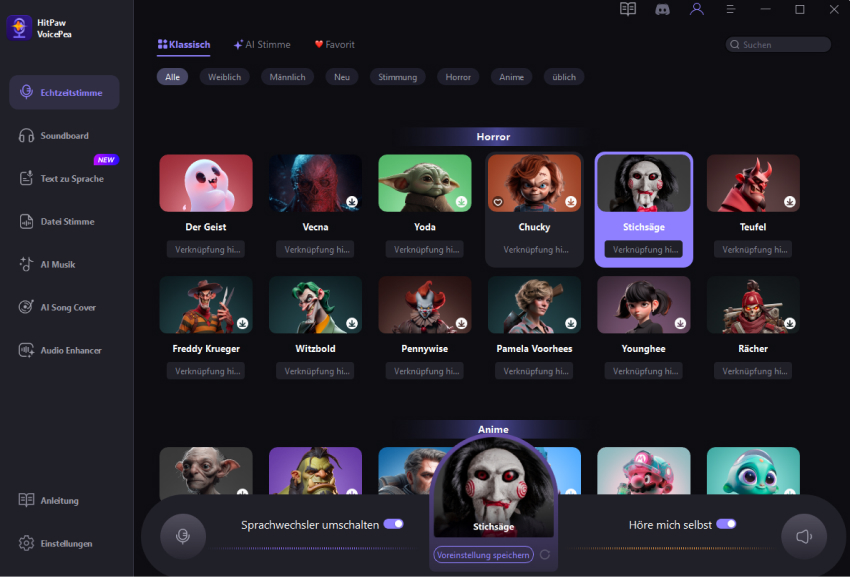Toggle the Sprachwechsler umschalten switch
Image resolution: width=850 pixels, height=577 pixels.
[x=394, y=524]
